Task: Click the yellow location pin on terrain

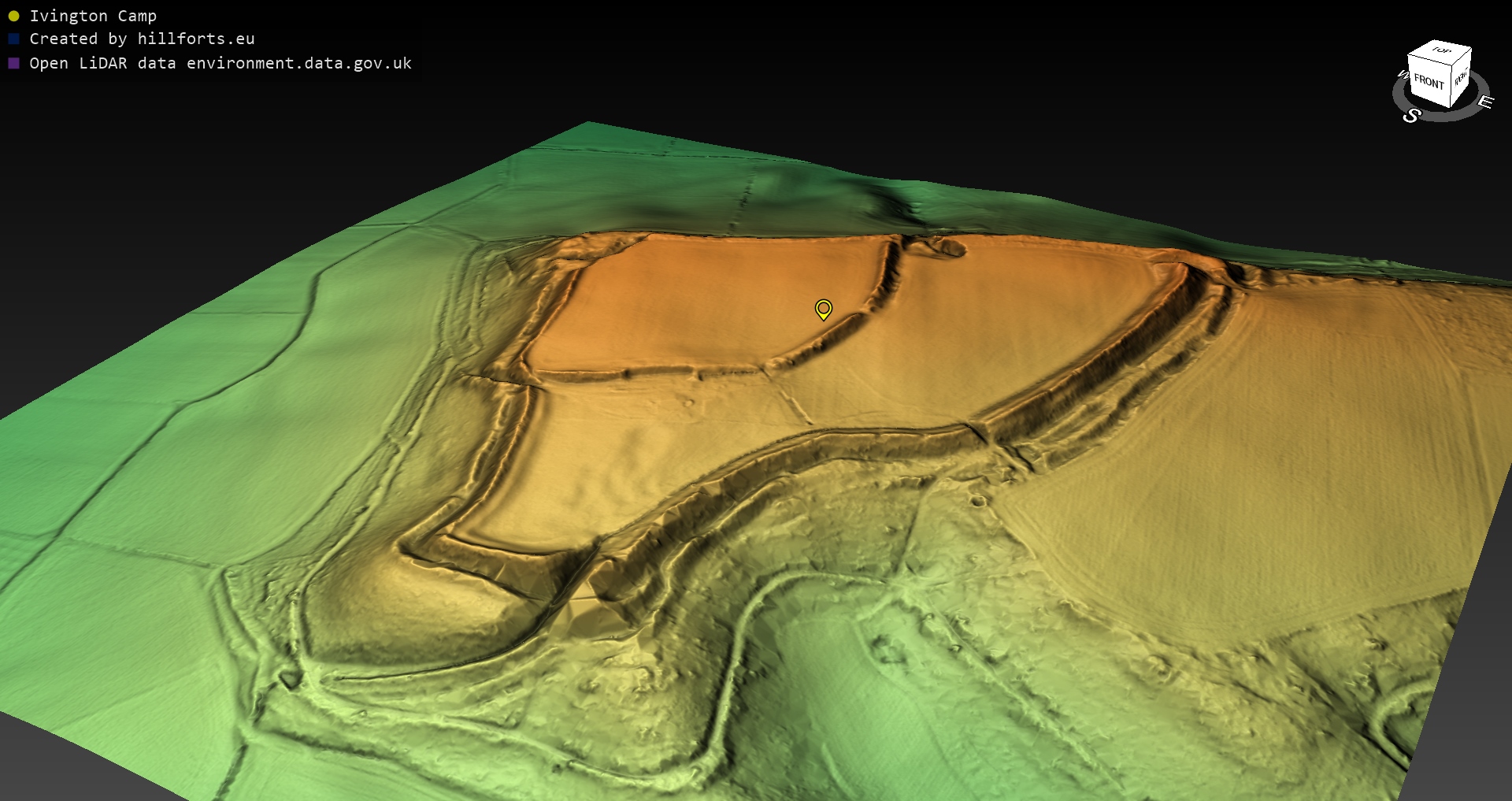Action: click(823, 308)
